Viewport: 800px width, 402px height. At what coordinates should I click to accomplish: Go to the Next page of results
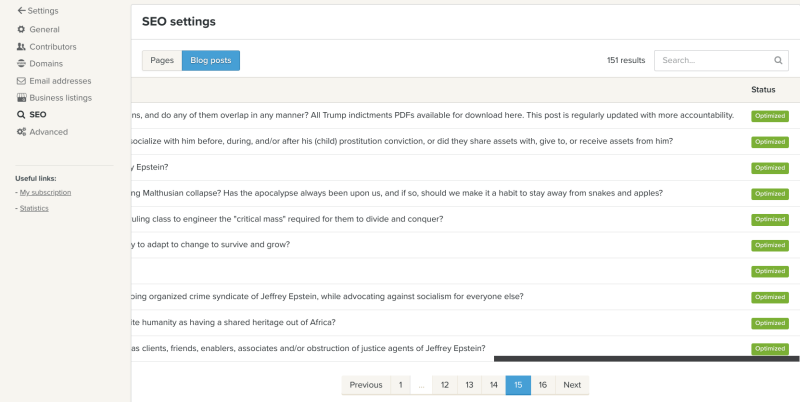tap(572, 385)
